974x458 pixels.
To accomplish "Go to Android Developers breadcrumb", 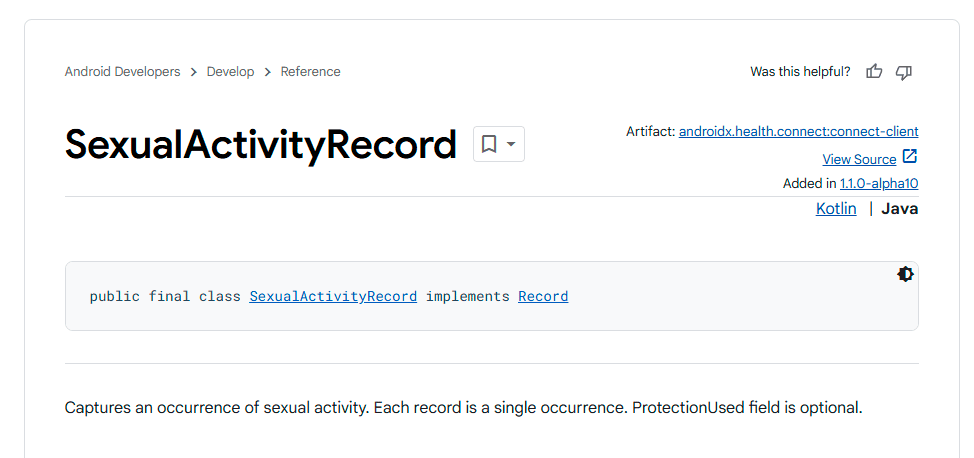I will coord(122,72).
